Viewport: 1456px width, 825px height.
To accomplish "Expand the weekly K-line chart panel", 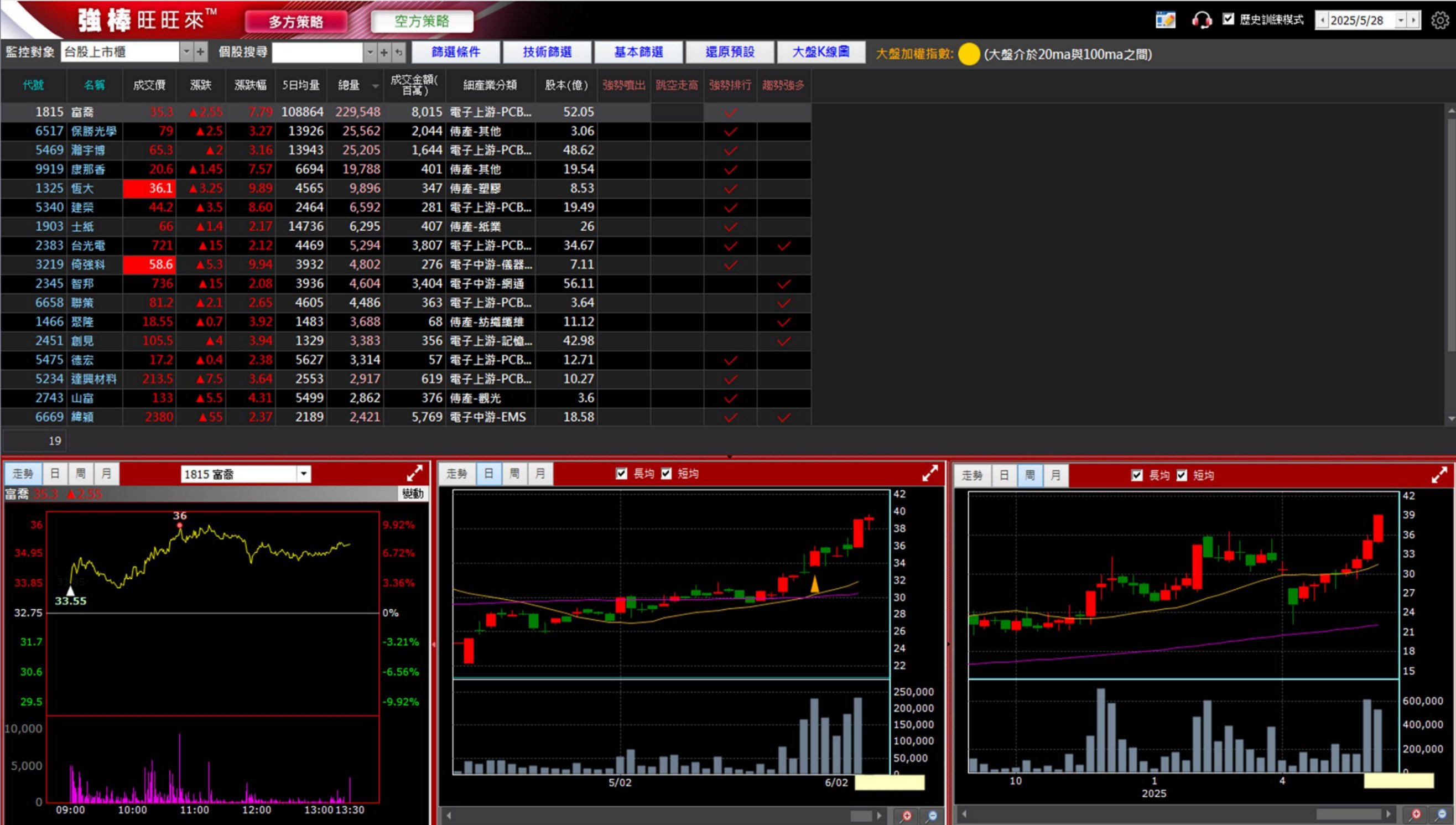I will coord(1439,474).
